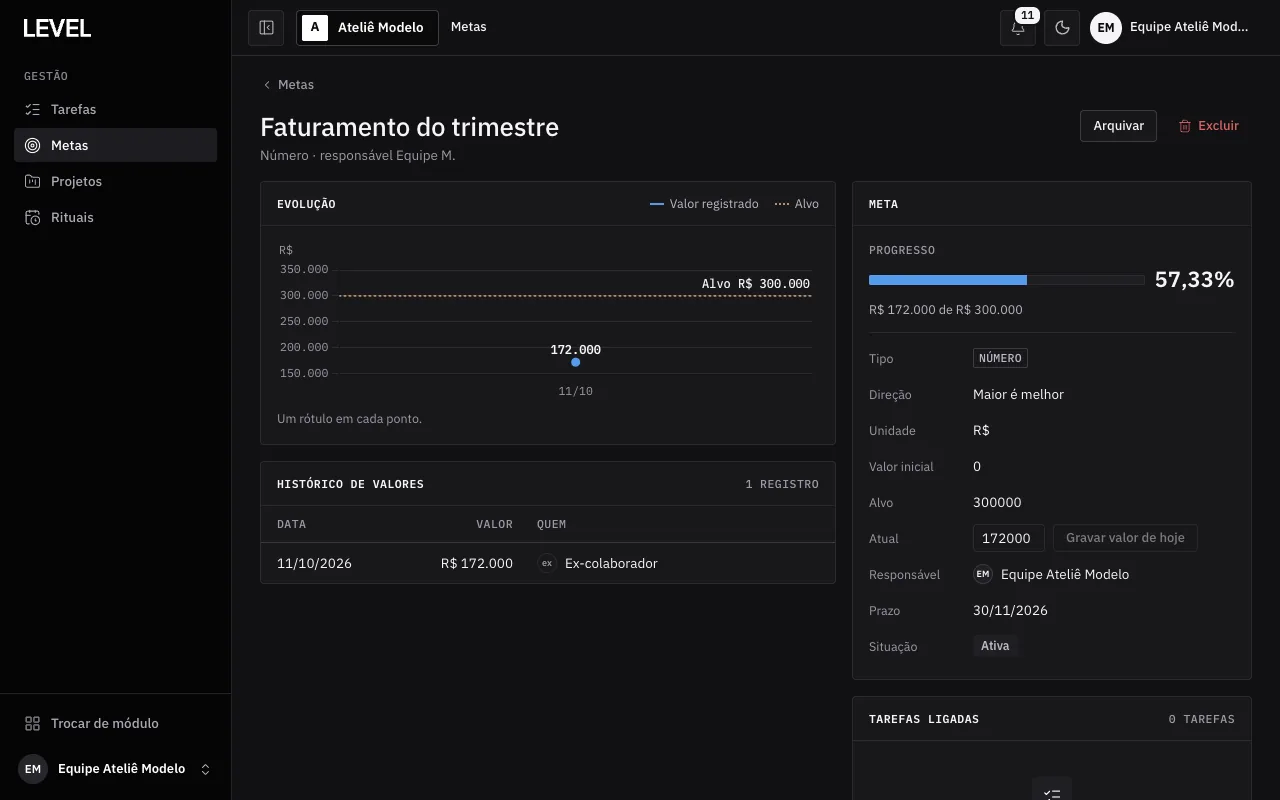Click the back chevron beside Metas
The width and height of the screenshot is (1280, 800).
tap(267, 85)
